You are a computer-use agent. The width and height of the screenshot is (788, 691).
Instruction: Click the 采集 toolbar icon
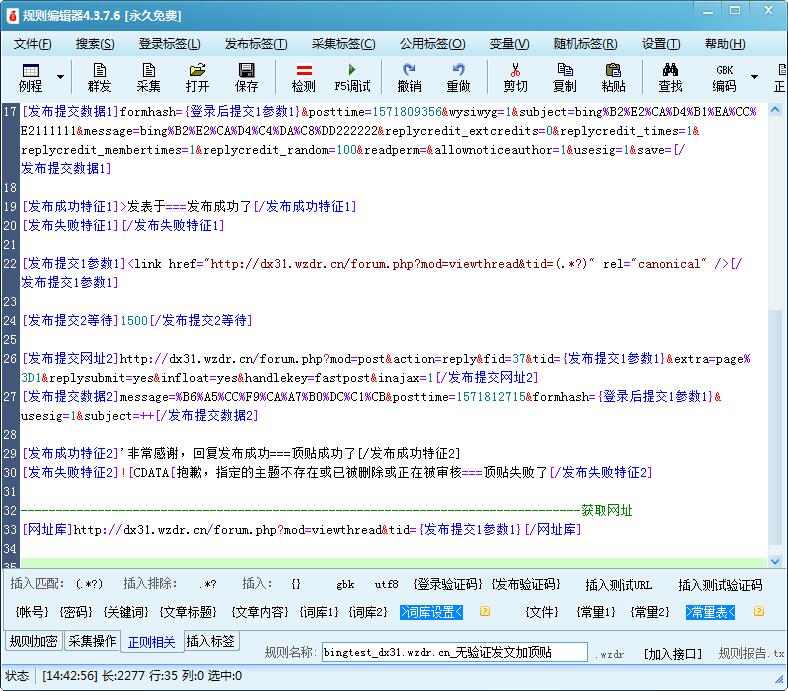pyautogui.click(x=148, y=77)
